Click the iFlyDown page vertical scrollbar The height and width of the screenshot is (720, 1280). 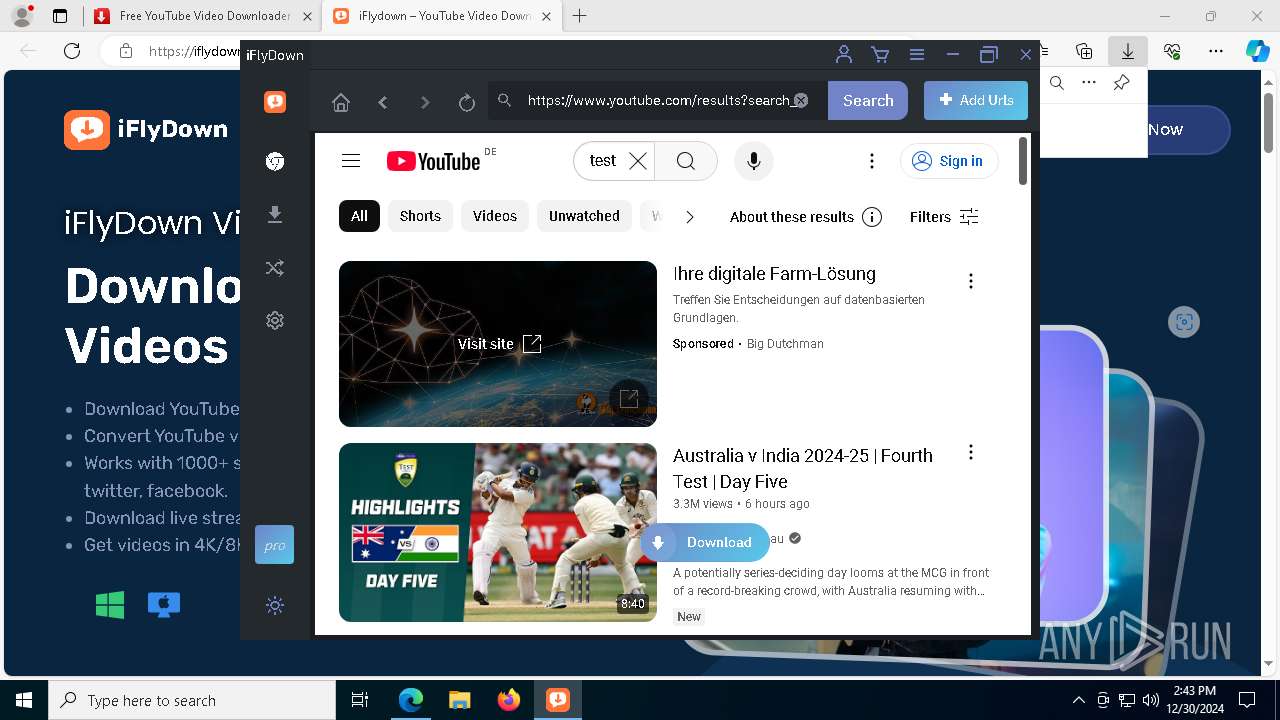[1023, 162]
